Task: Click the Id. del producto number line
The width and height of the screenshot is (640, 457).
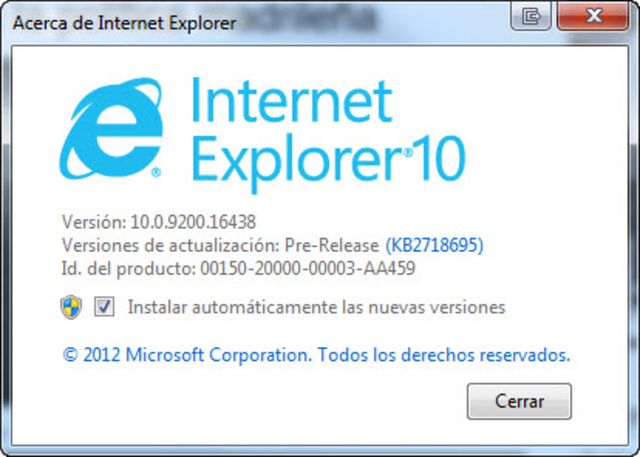Action: (238, 269)
